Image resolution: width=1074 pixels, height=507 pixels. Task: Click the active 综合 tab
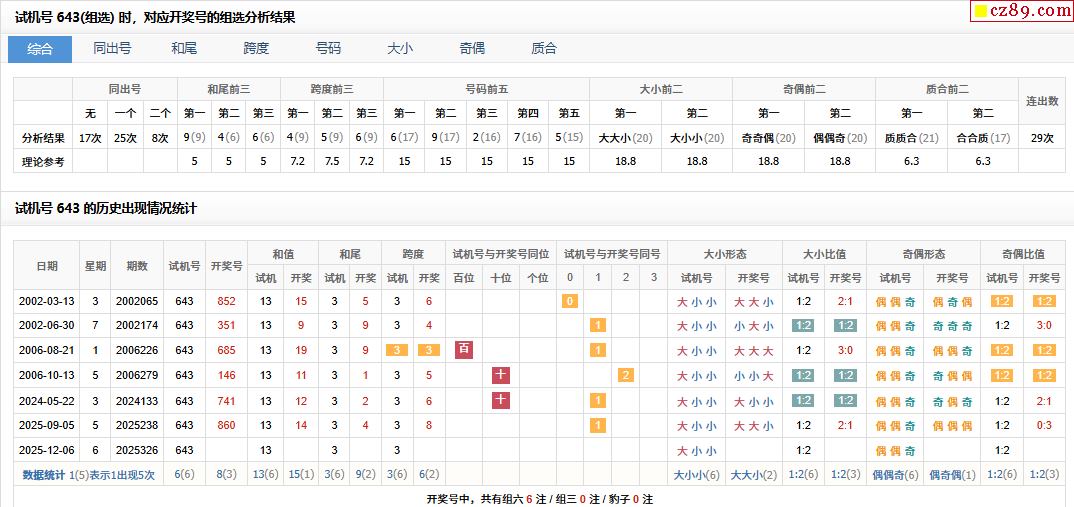pyautogui.click(x=40, y=49)
